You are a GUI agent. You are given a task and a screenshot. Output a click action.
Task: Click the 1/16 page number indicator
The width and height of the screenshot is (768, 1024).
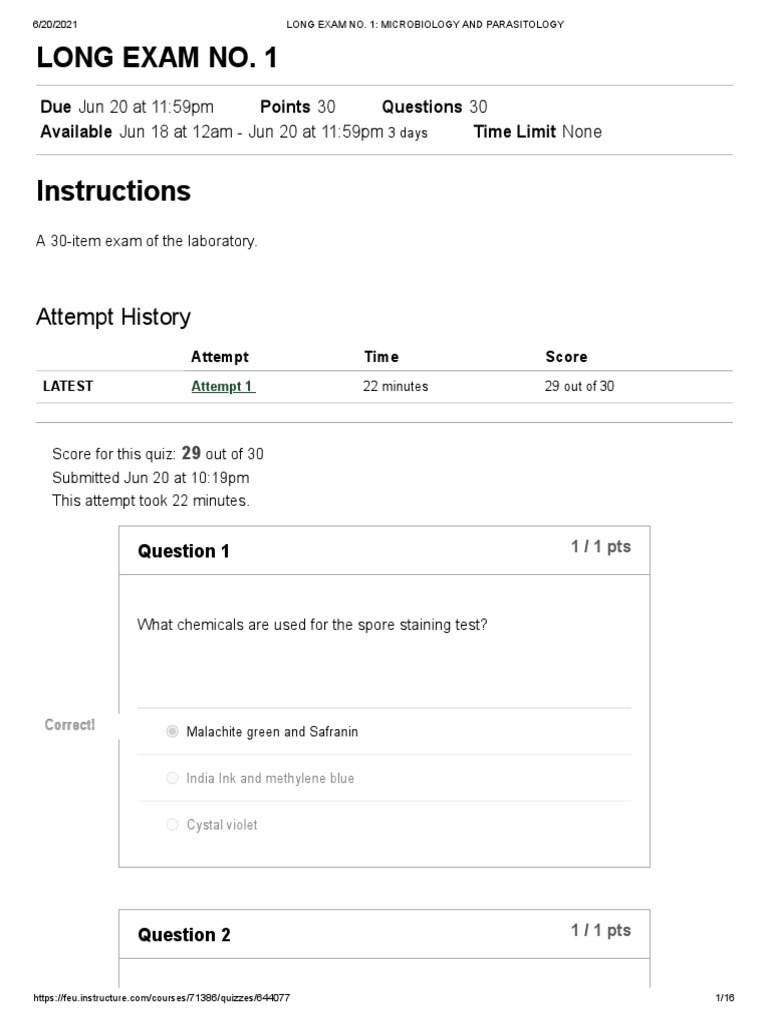pyautogui.click(x=725, y=998)
